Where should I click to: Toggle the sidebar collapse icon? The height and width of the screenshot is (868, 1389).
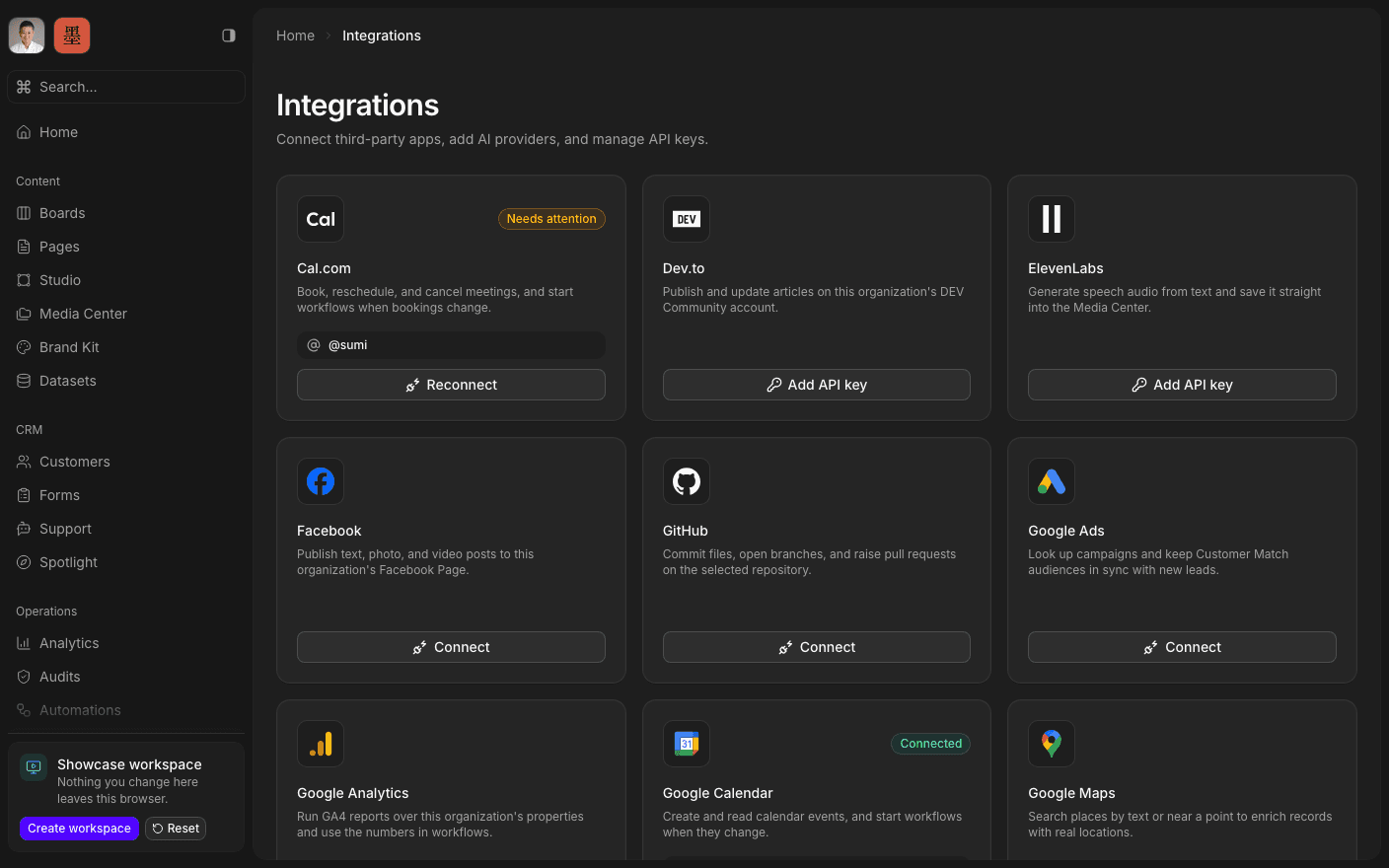tap(229, 36)
